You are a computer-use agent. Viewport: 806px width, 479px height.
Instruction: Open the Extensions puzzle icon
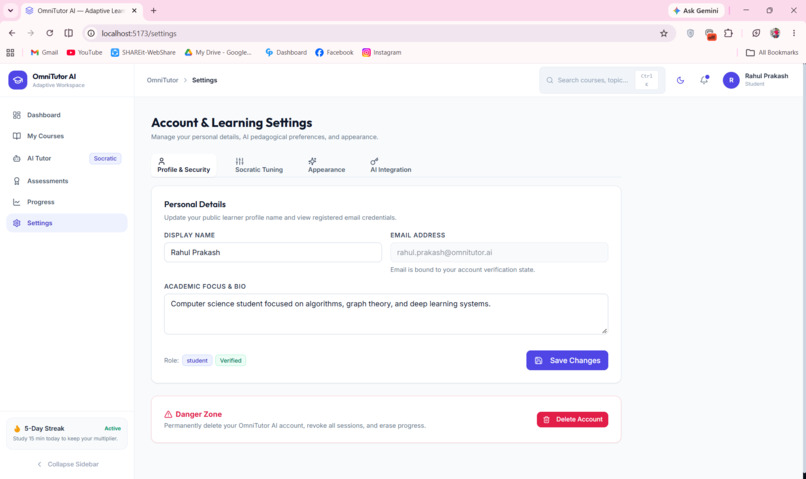tap(728, 33)
